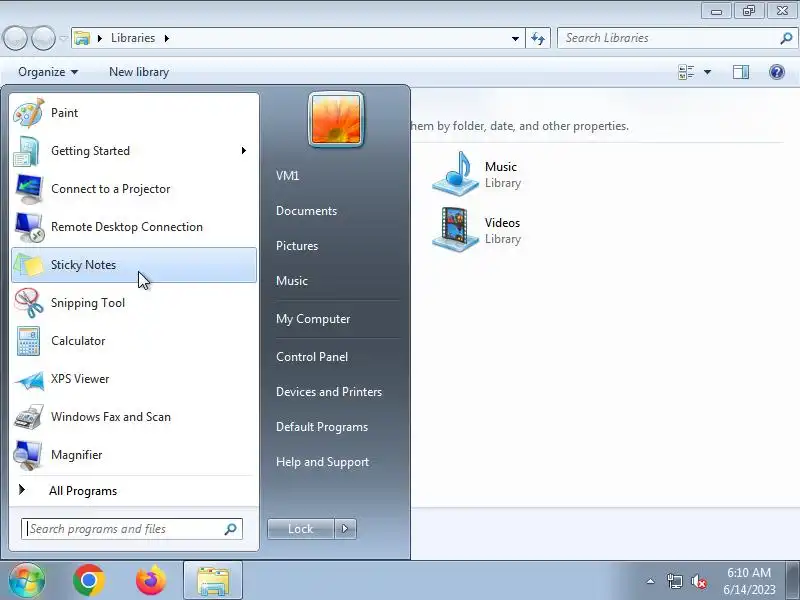Launch Windows Fax and Scan
Image resolution: width=800 pixels, height=600 pixels.
tap(133, 417)
